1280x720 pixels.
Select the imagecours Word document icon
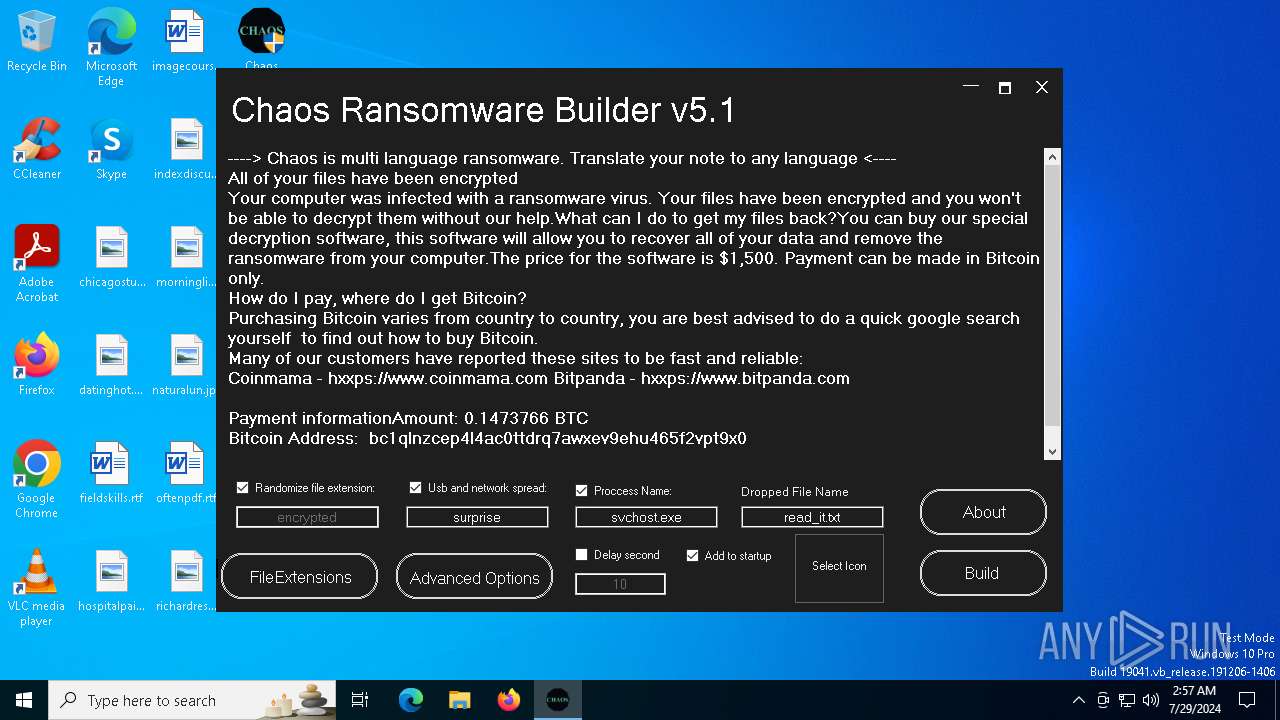185,41
